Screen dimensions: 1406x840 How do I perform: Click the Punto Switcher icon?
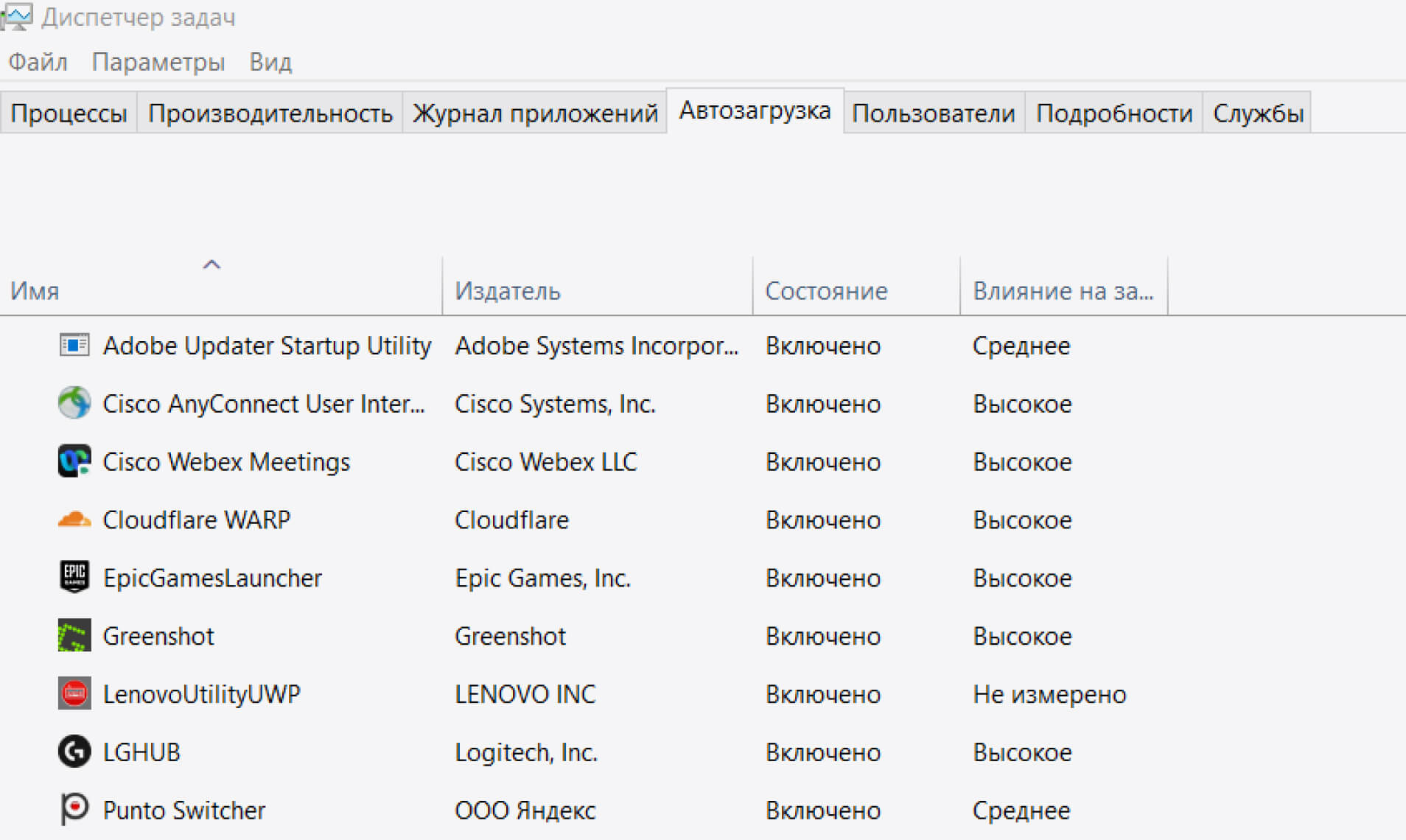click(74, 809)
